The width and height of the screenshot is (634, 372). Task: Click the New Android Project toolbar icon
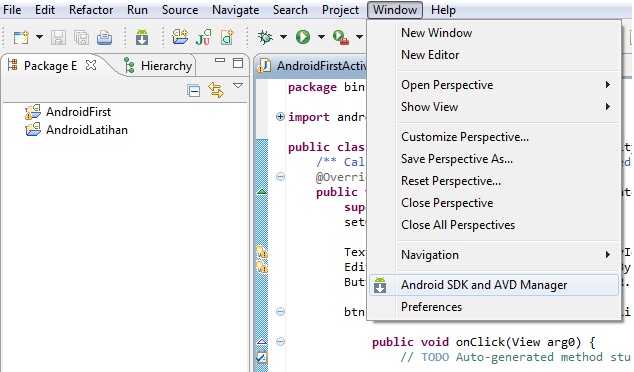[180, 37]
